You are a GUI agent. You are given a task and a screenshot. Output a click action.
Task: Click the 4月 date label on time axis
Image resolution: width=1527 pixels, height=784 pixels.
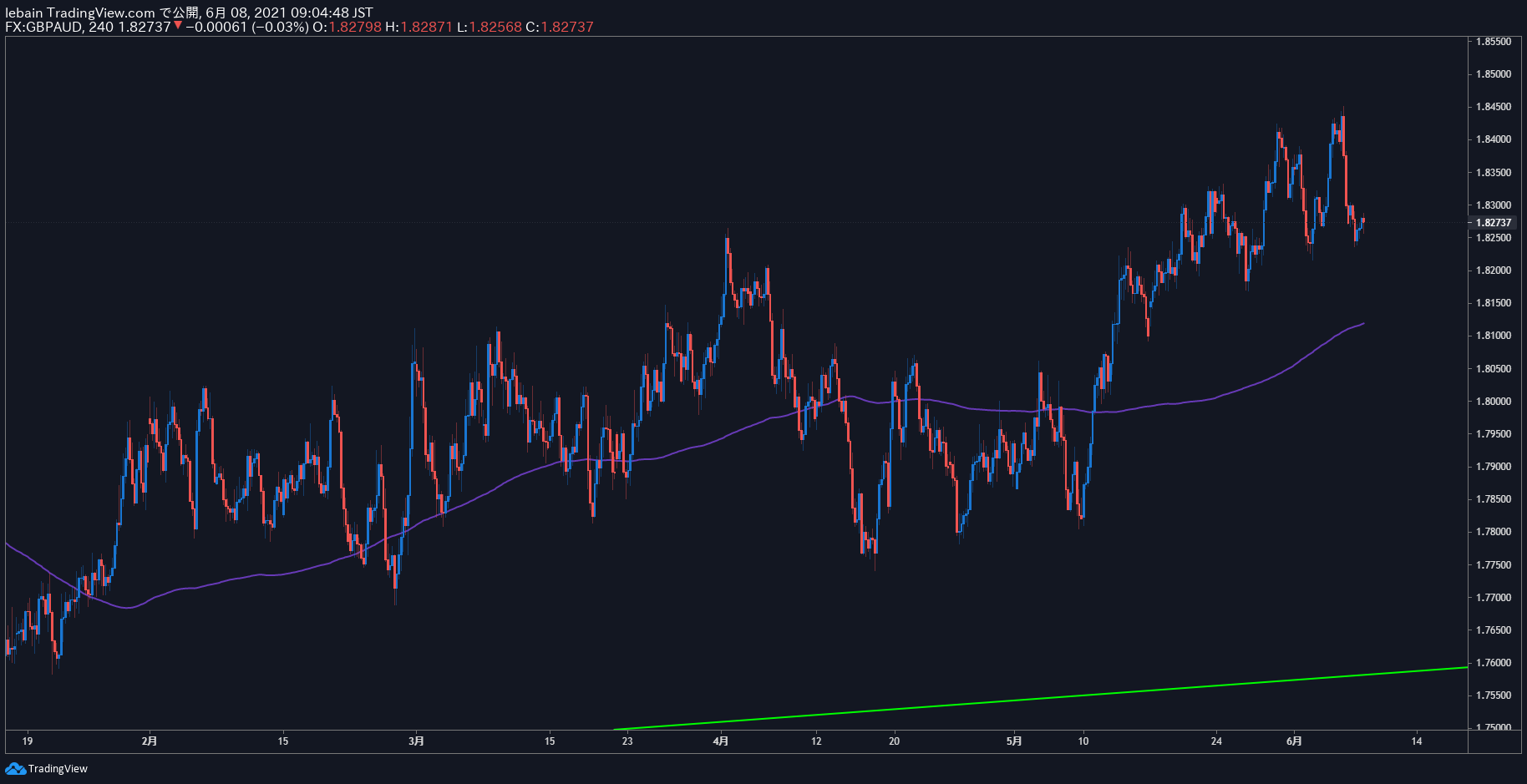[x=721, y=741]
